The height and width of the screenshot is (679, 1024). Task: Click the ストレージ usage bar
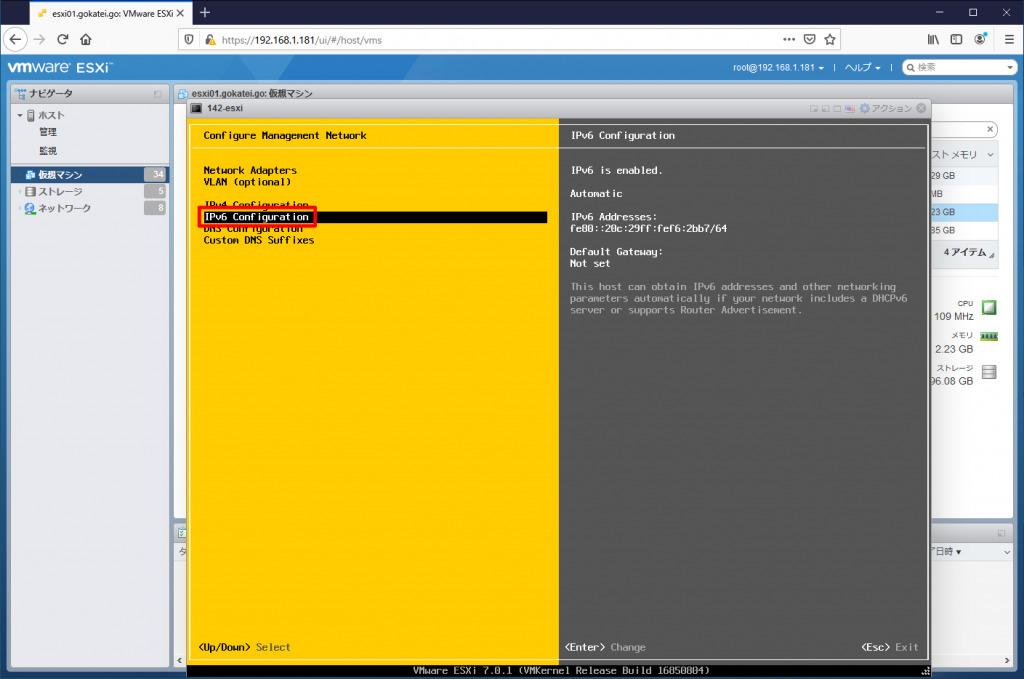(x=988, y=371)
